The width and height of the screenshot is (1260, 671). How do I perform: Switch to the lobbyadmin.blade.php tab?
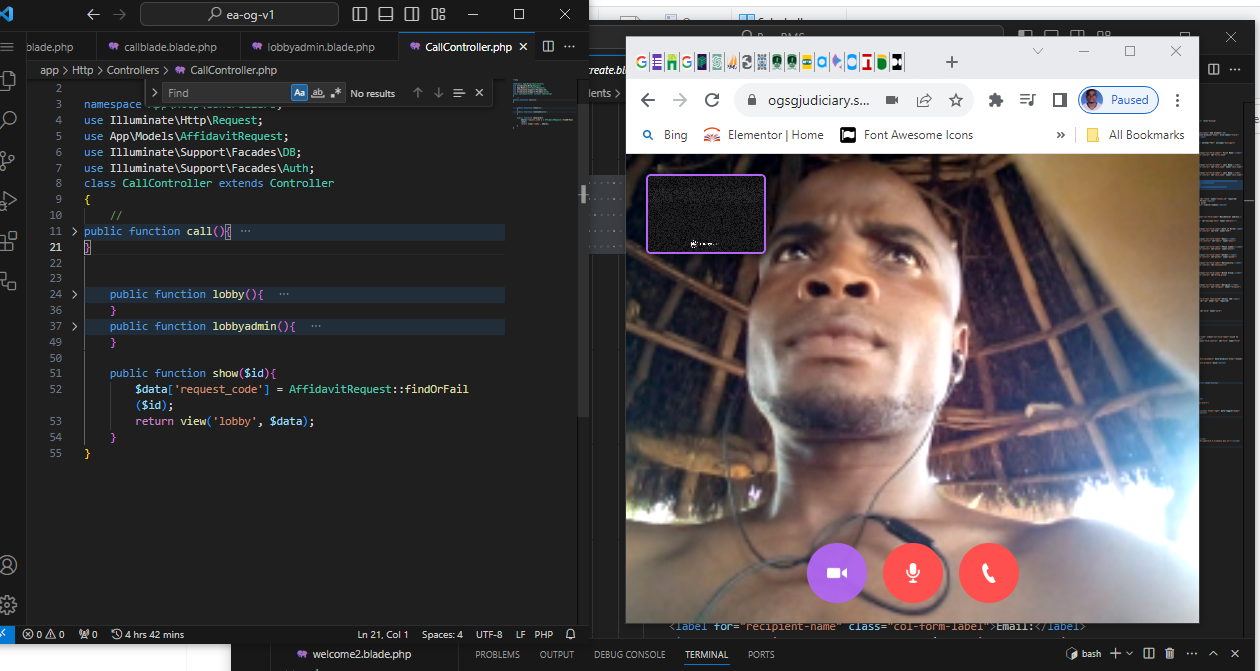coord(320,47)
